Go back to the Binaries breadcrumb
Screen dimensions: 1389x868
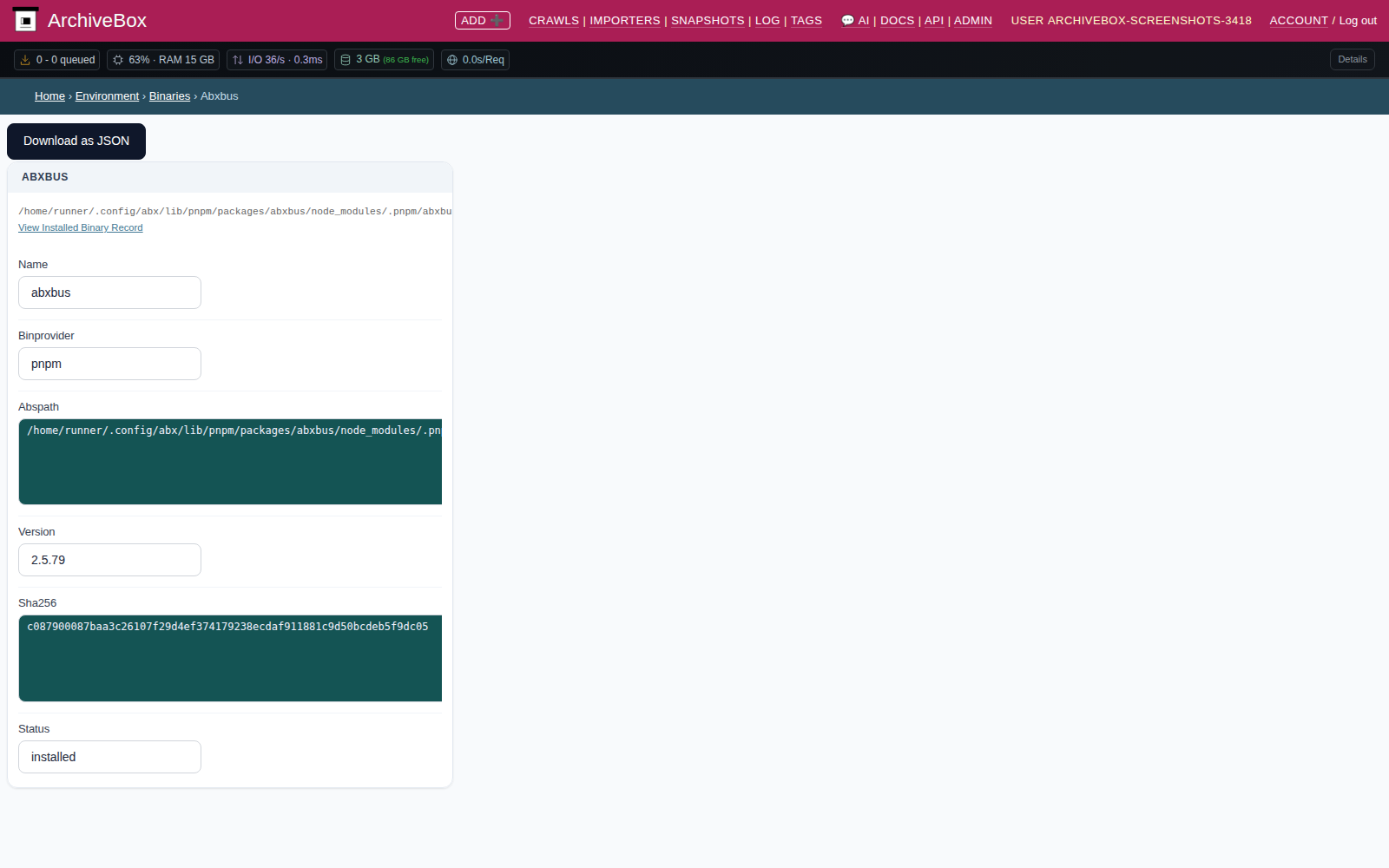pos(169,96)
